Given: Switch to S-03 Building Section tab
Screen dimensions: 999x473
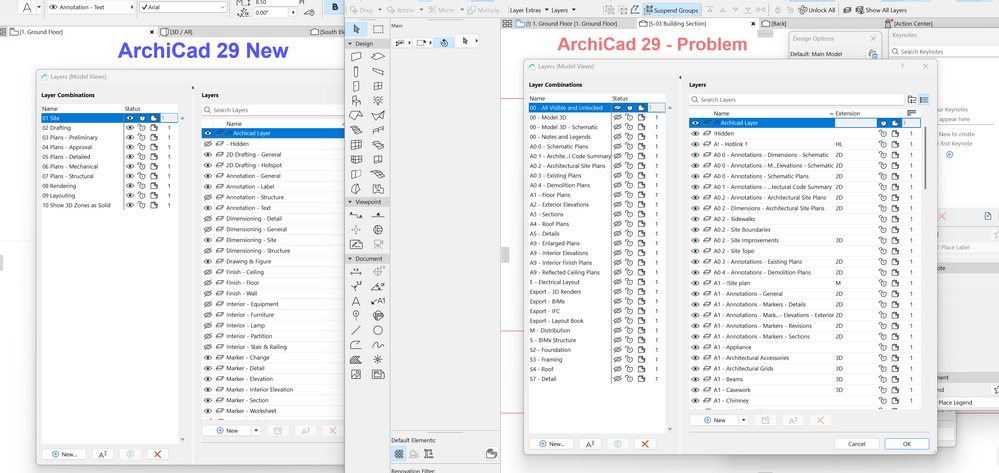Looking at the screenshot, I should click(x=698, y=24).
